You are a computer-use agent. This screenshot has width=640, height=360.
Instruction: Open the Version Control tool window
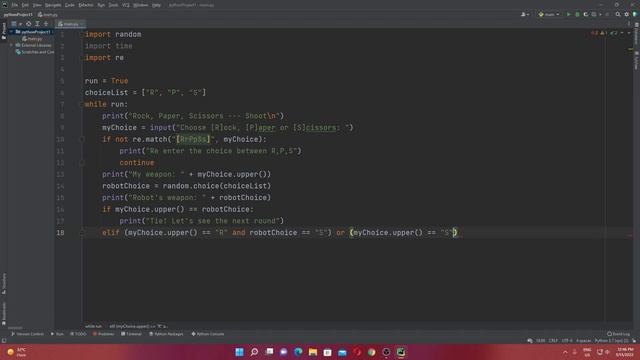(27, 334)
